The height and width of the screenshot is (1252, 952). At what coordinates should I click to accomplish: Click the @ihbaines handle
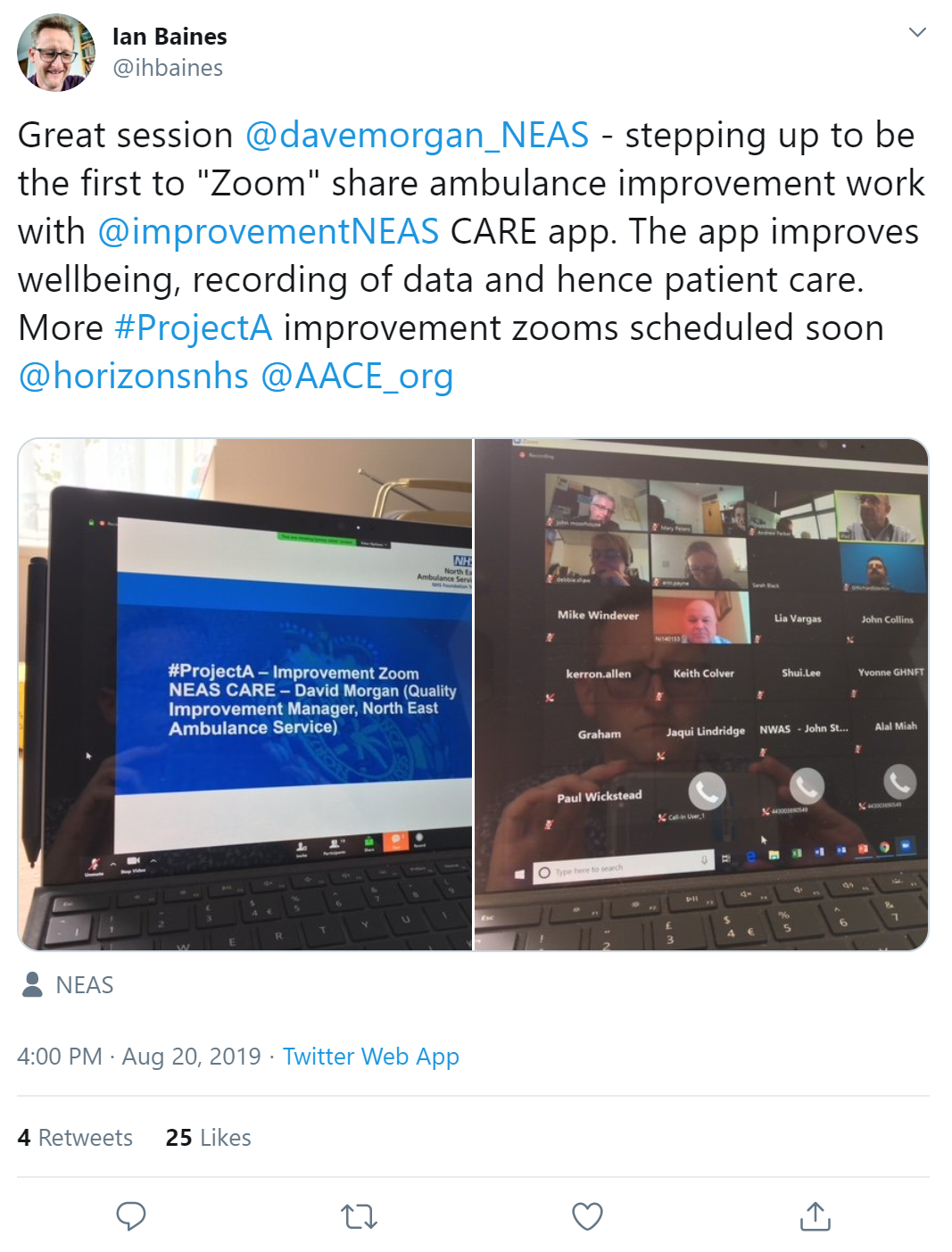click(168, 68)
